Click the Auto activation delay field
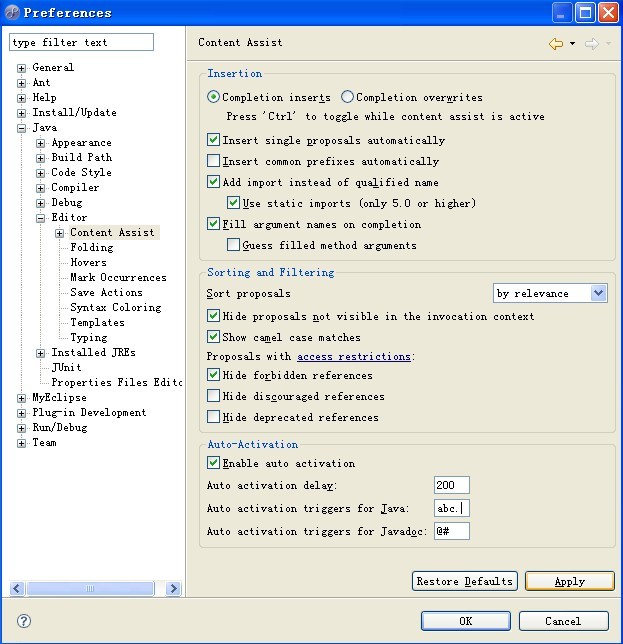623x644 pixels. point(452,485)
